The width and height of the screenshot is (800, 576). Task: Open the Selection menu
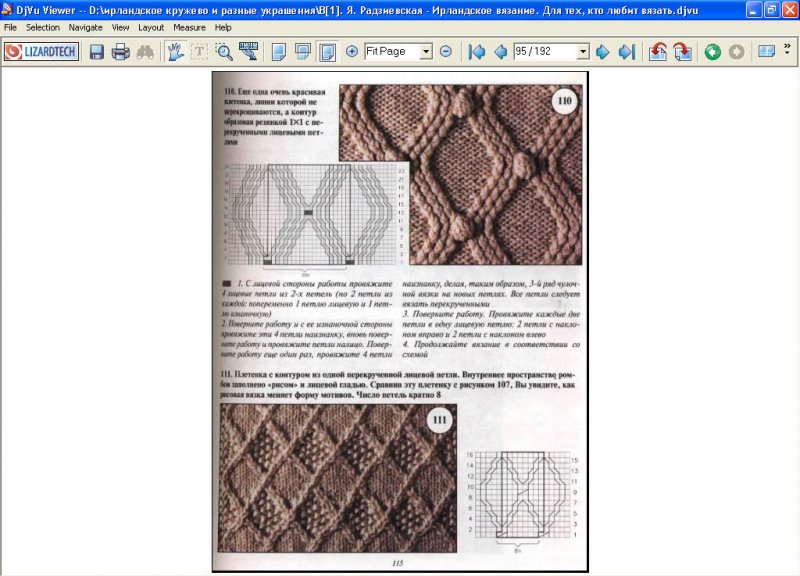43,28
